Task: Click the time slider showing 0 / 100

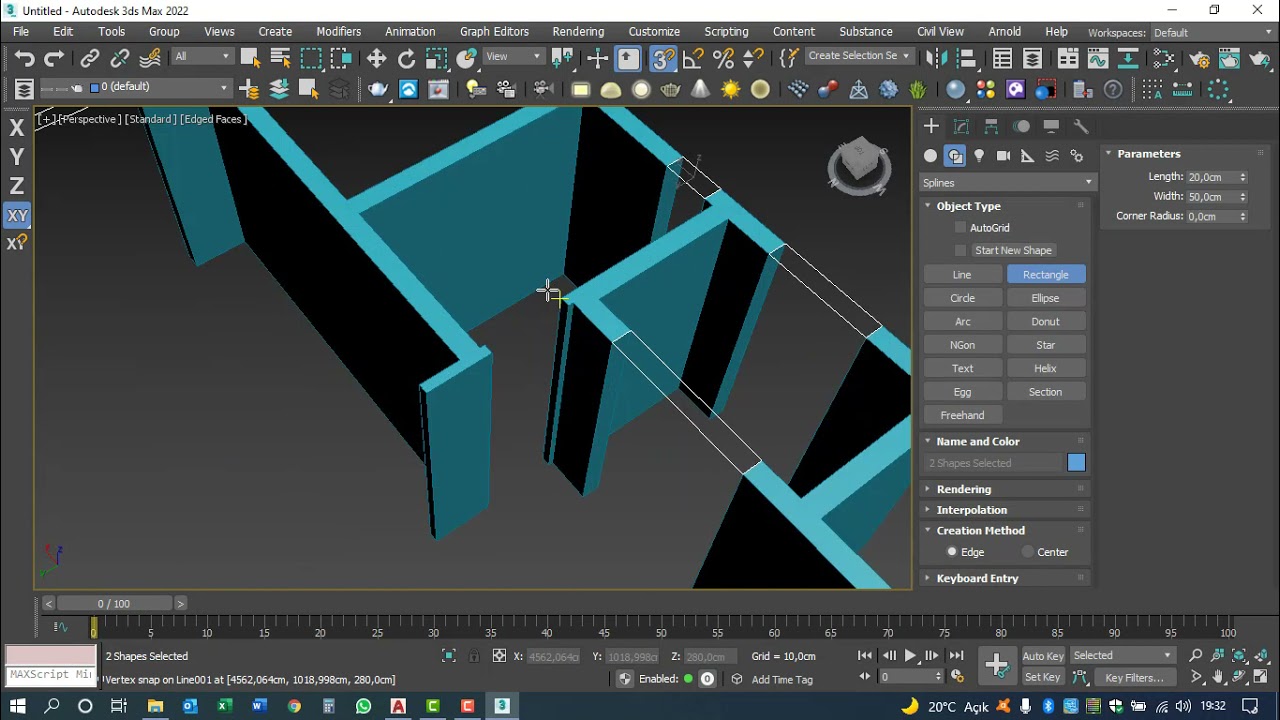Action: (x=114, y=604)
